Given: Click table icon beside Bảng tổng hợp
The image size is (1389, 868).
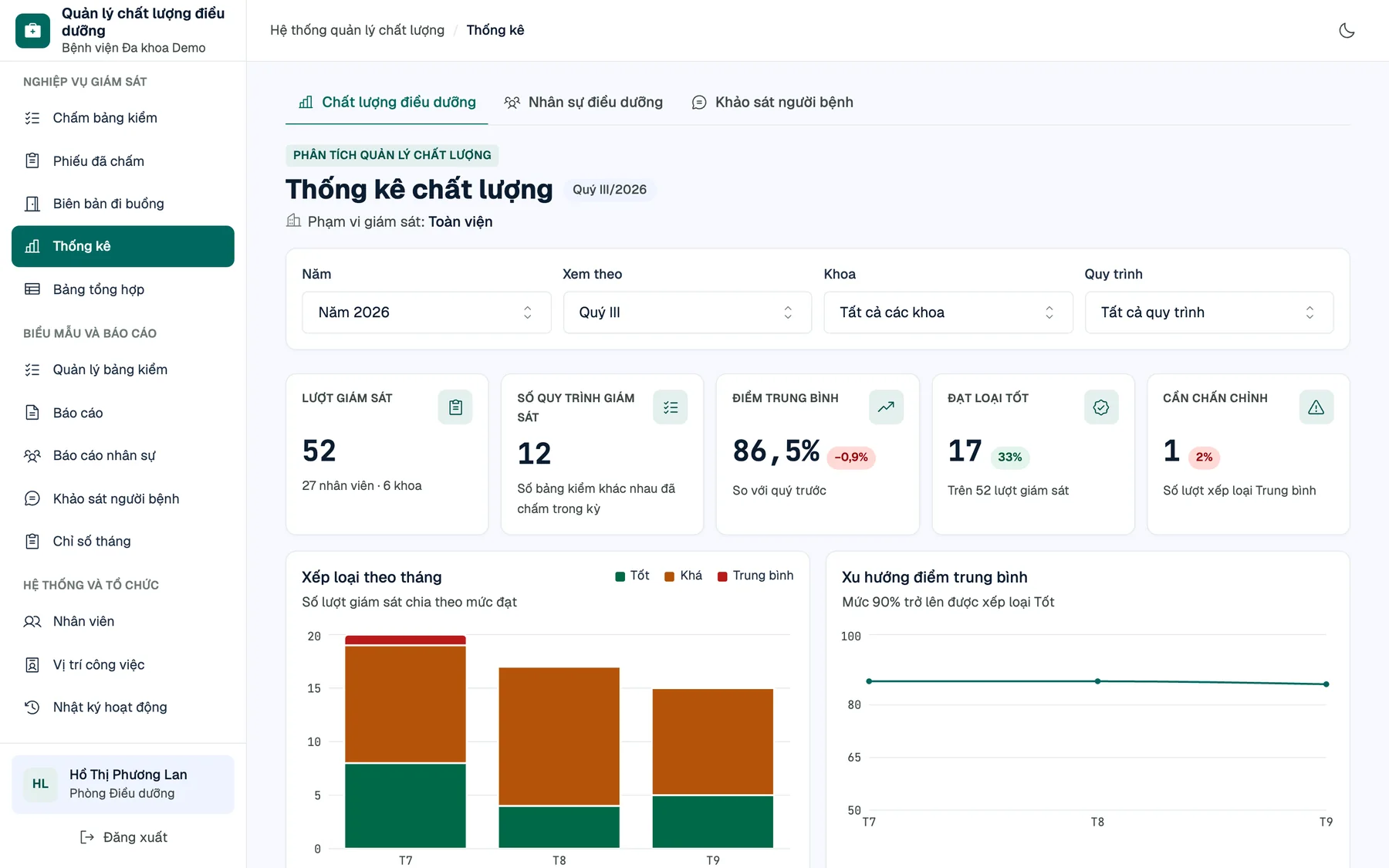Looking at the screenshot, I should click(x=32, y=289).
